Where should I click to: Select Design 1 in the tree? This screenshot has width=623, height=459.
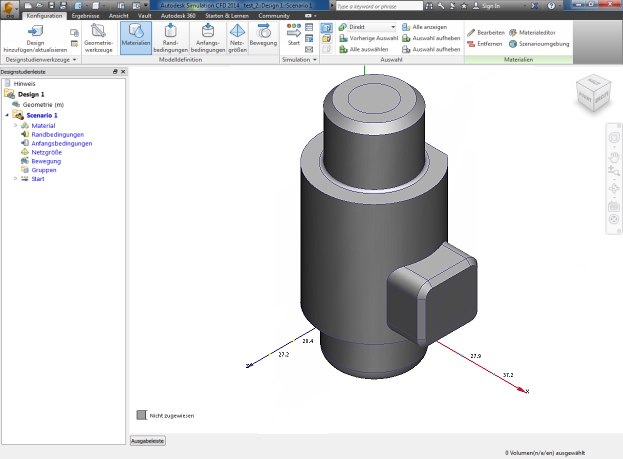click(x=31, y=94)
